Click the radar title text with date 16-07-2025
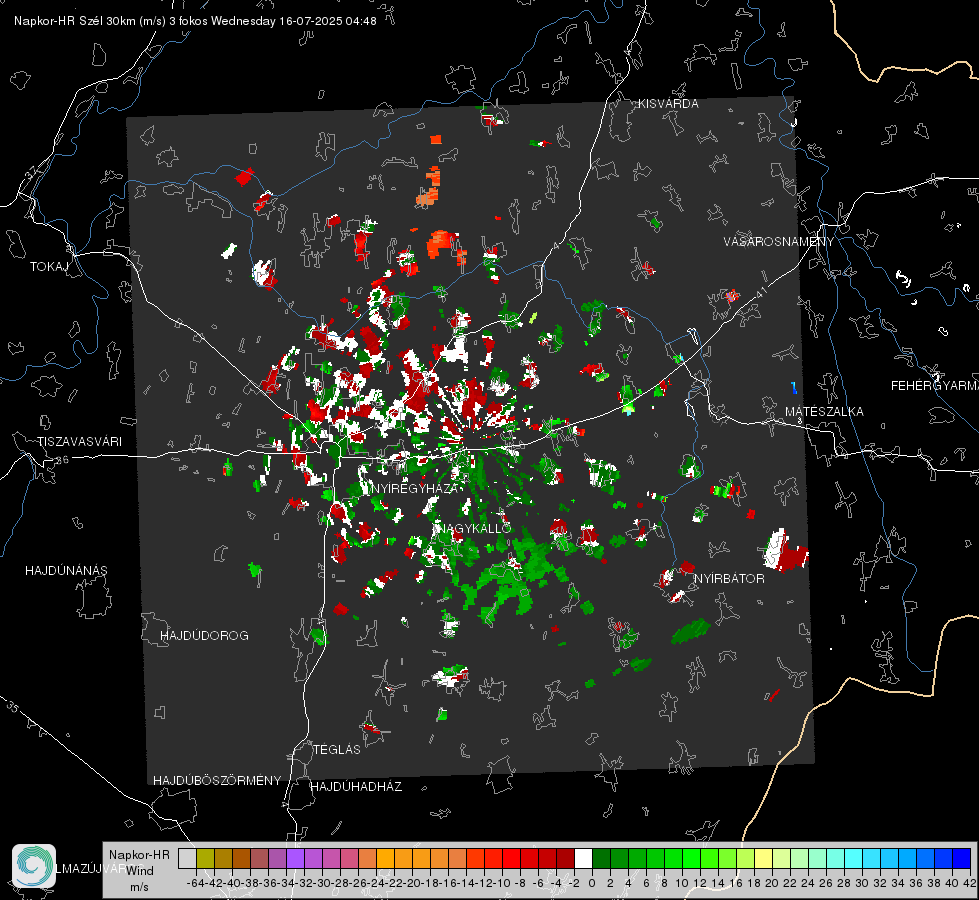Screen dimensions: 979x900 195,21
